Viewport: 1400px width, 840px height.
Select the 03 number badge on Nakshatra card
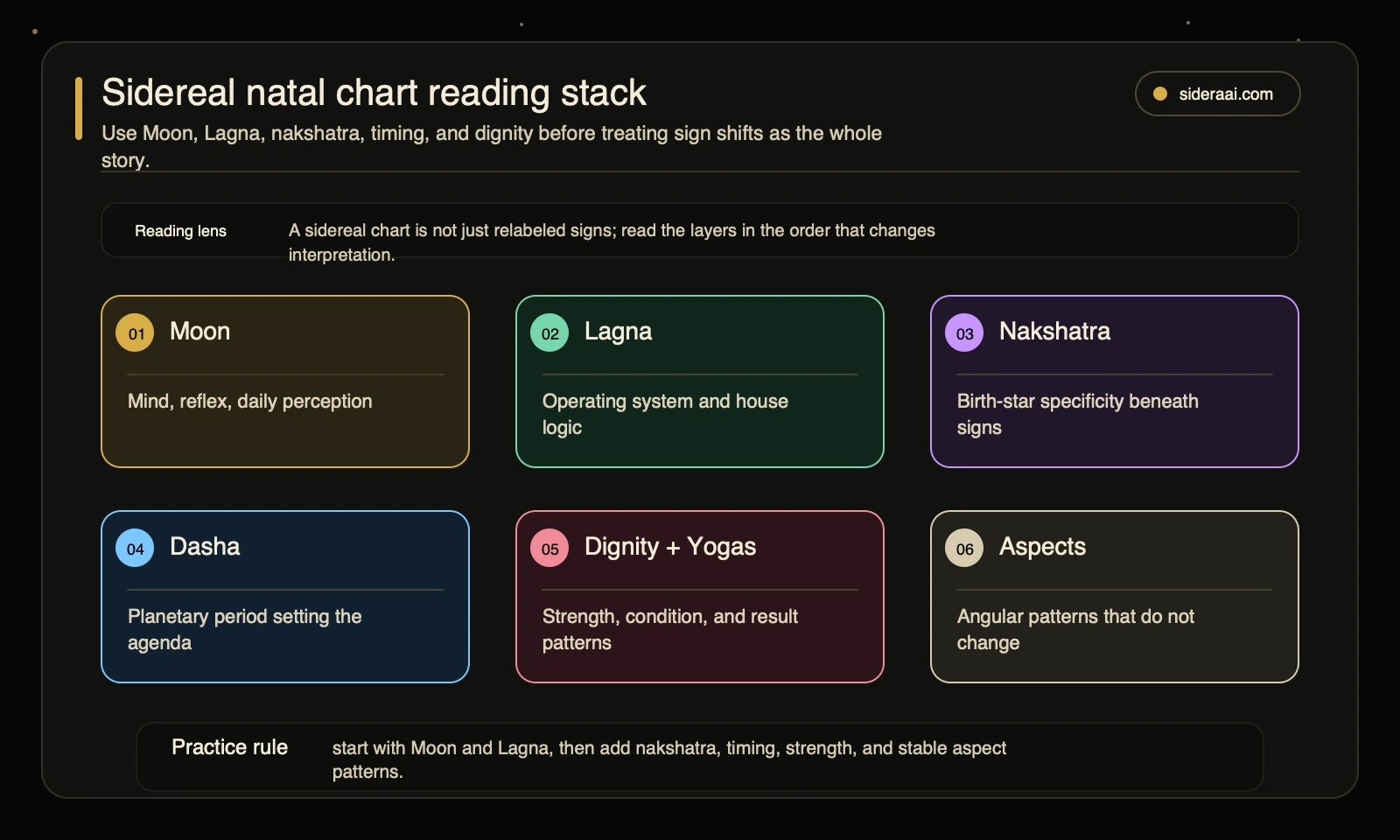964,332
